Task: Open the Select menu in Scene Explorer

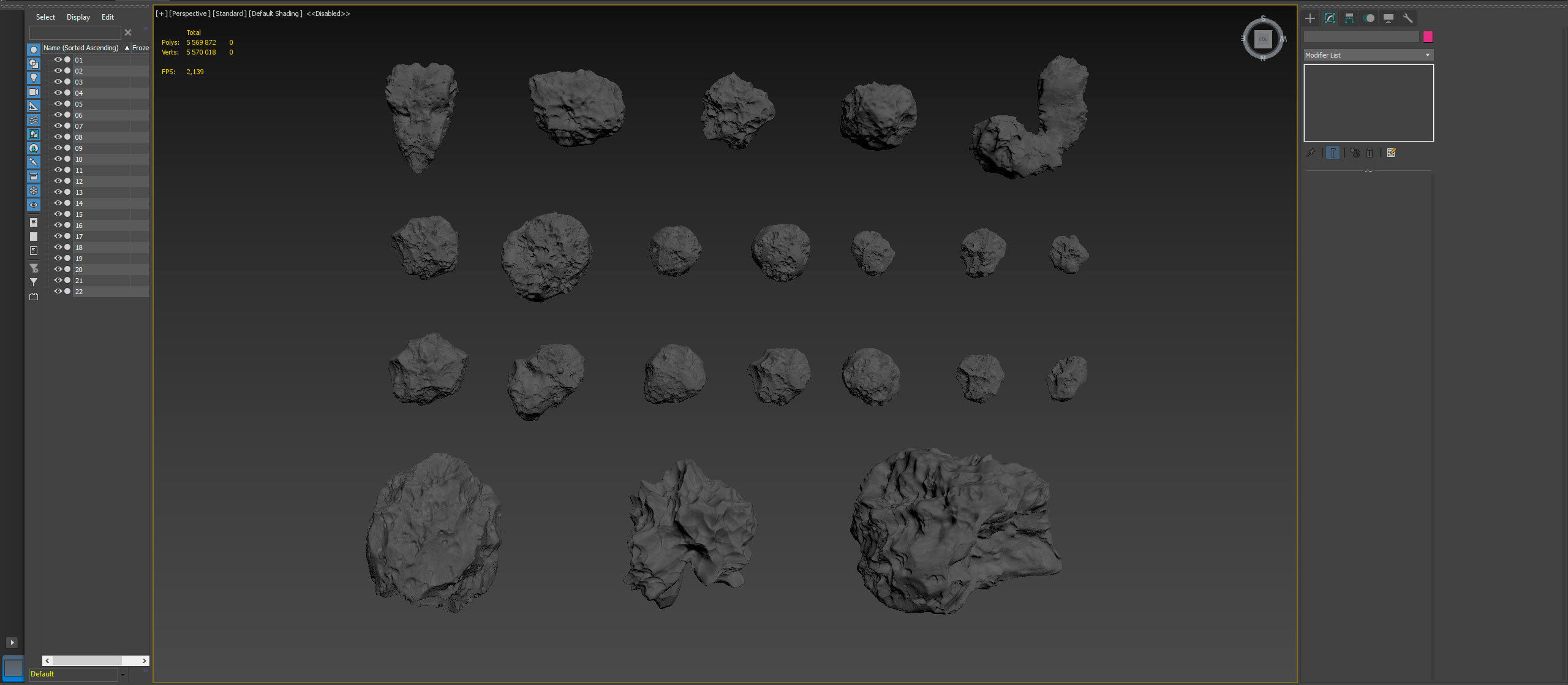Action: (45, 17)
